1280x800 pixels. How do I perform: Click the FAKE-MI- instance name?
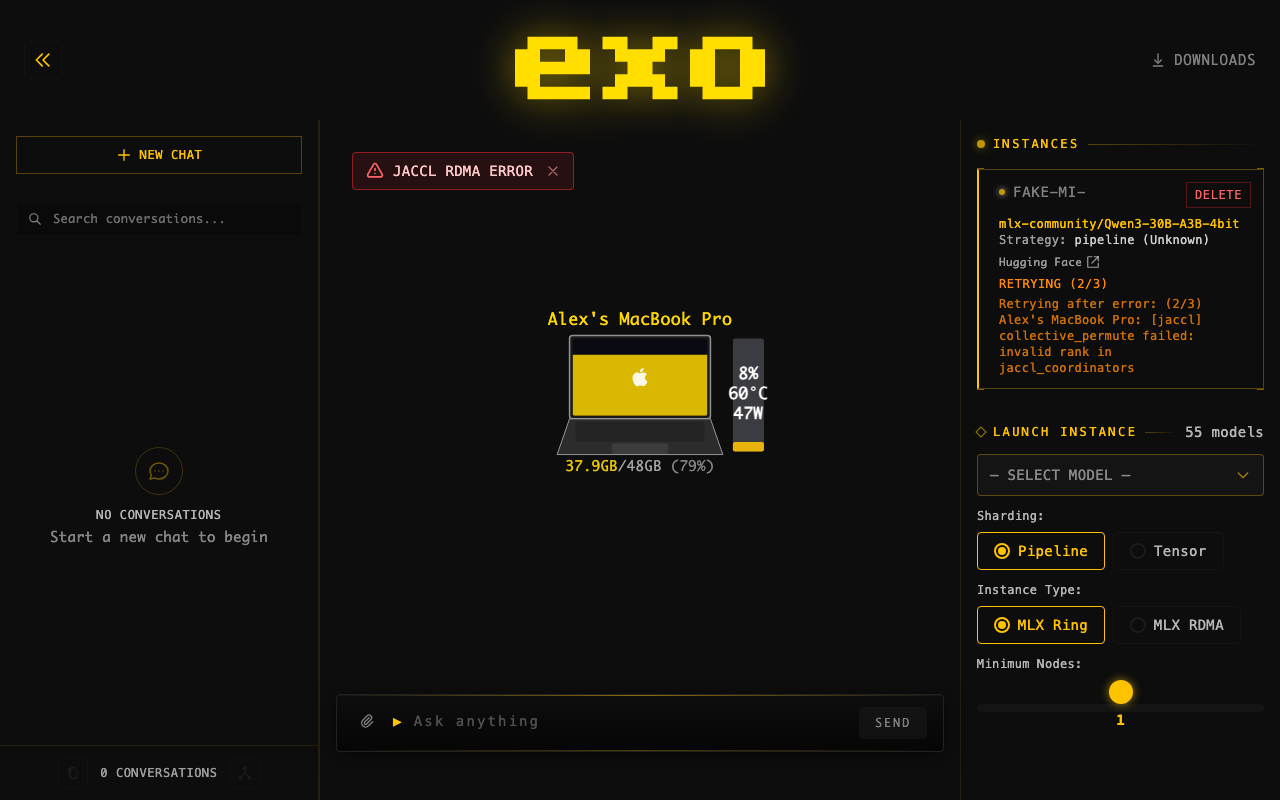[1049, 192]
